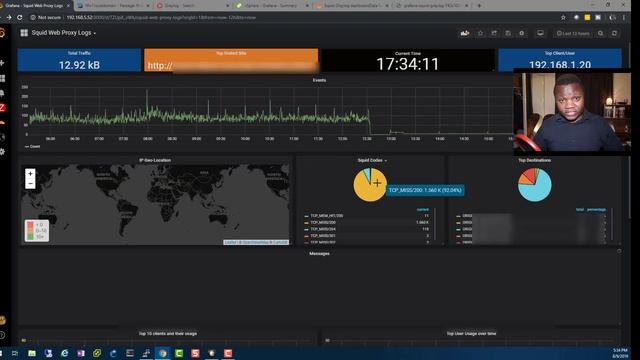Viewport: 640px width, 360px height.
Task: Switch to the grafana-squid-graylog GitHub tab
Action: pyautogui.click(x=431, y=5)
